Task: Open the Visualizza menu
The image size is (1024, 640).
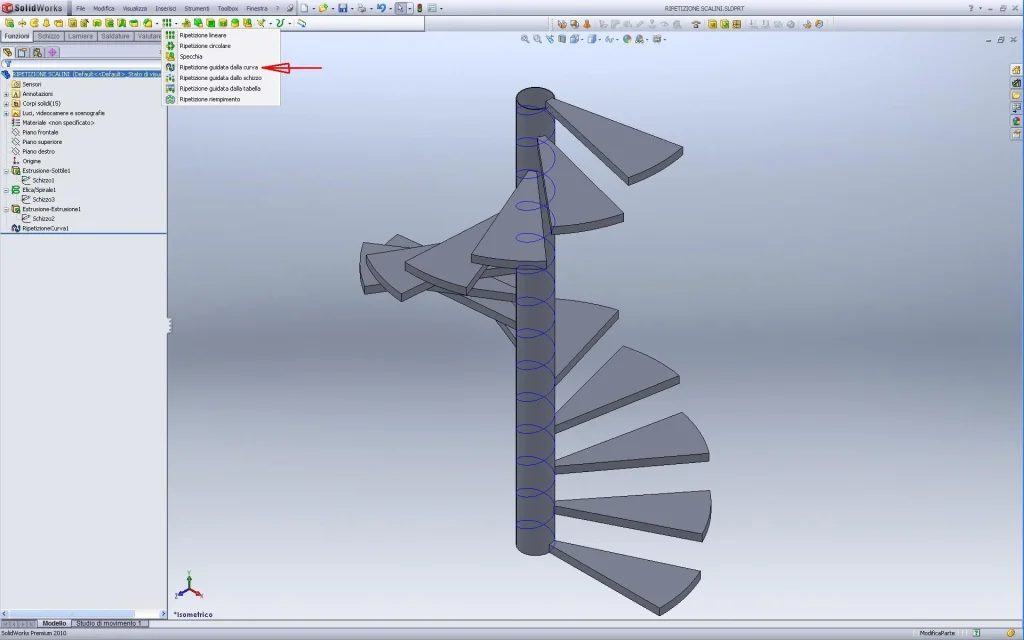Action: [135, 8]
